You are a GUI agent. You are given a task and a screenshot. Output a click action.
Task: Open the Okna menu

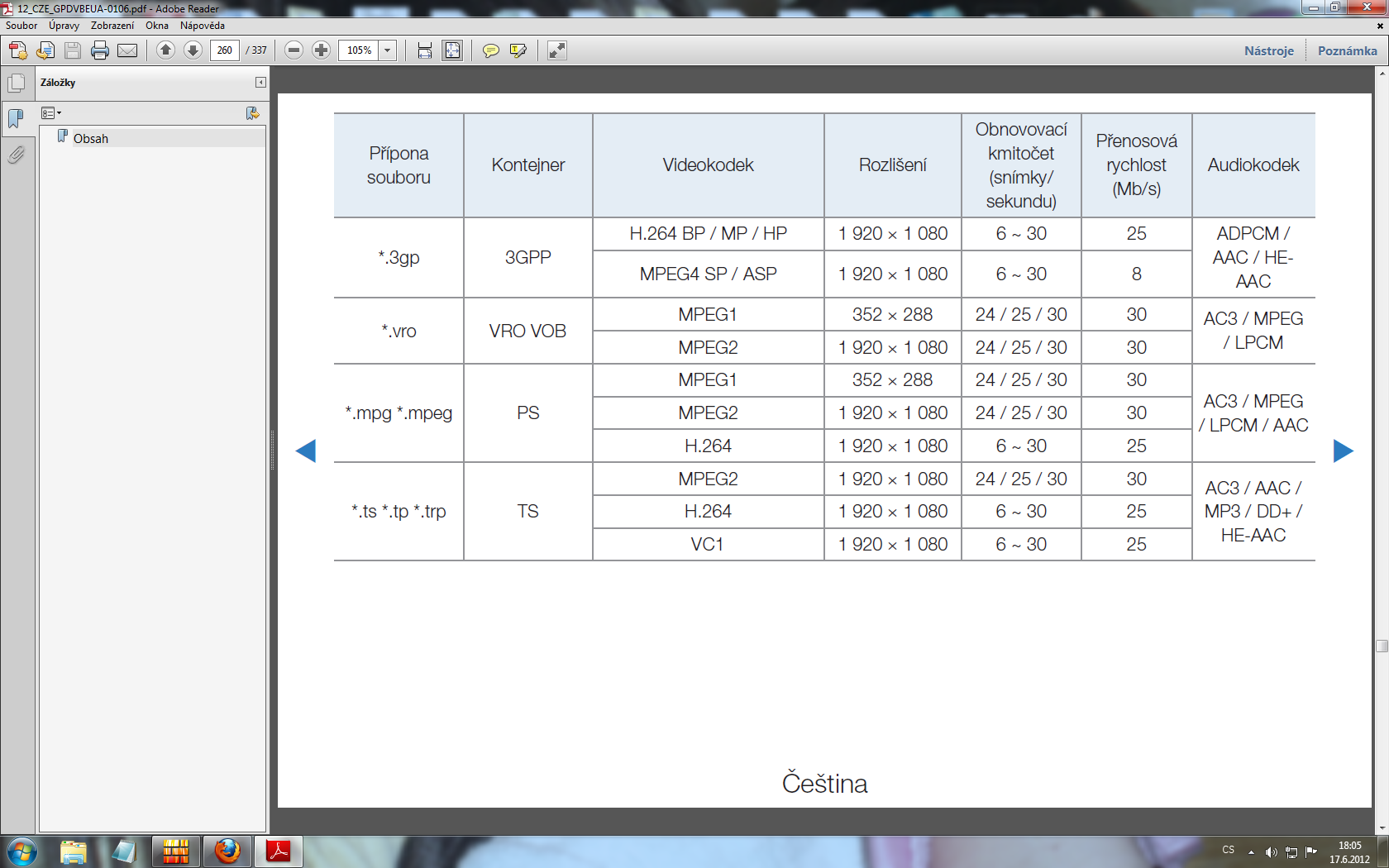click(157, 26)
